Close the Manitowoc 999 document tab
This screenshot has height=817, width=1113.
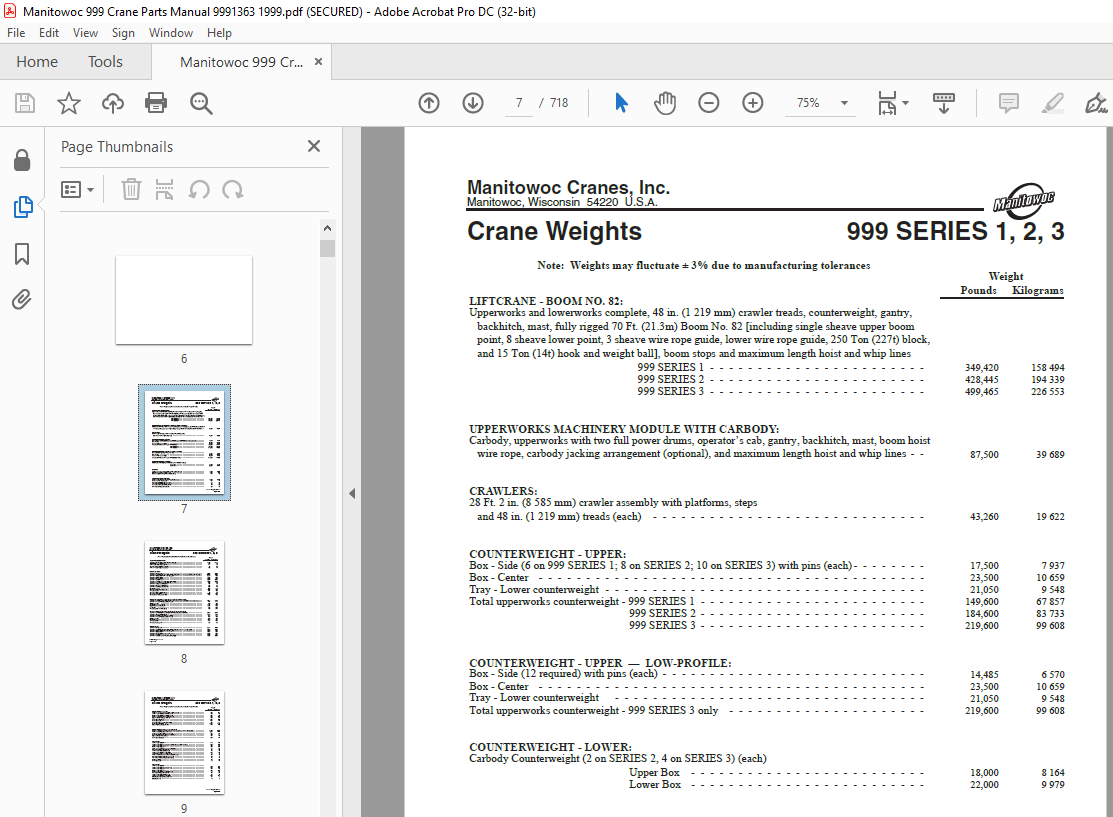click(x=319, y=62)
